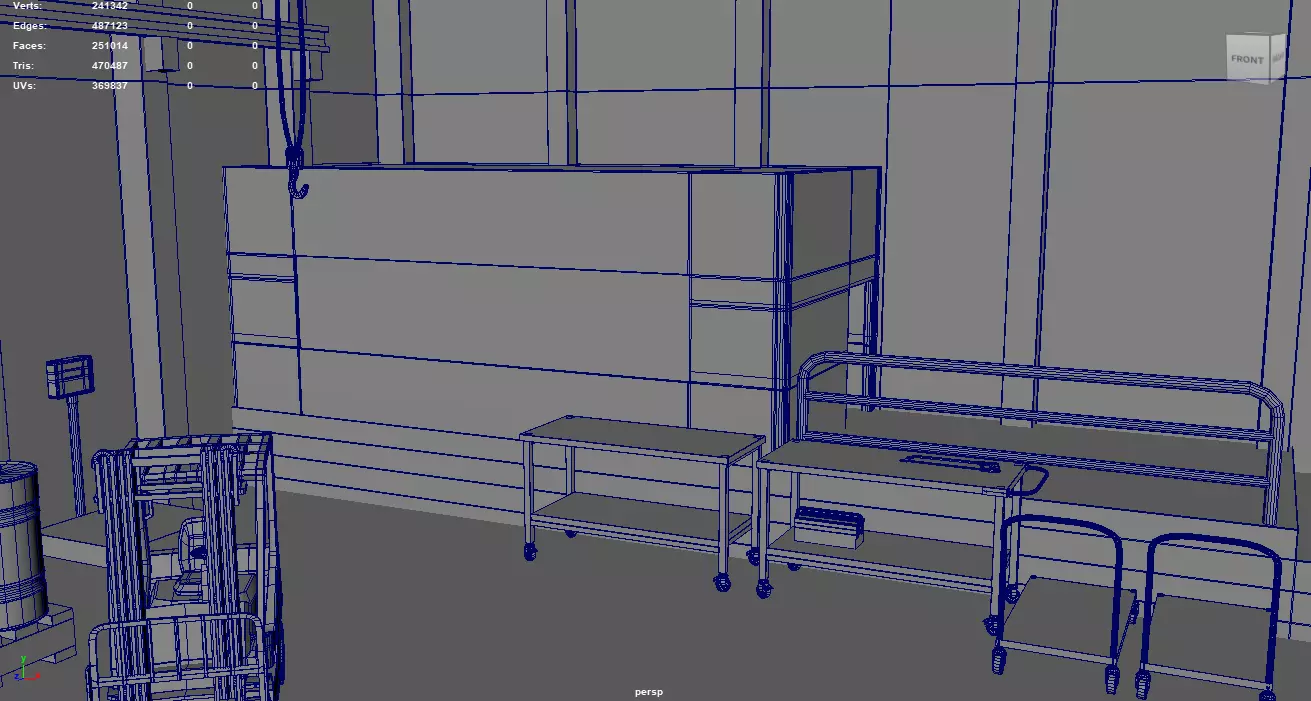Click the Edges label in the heads-up display
This screenshot has height=701, width=1311.
(x=29, y=26)
